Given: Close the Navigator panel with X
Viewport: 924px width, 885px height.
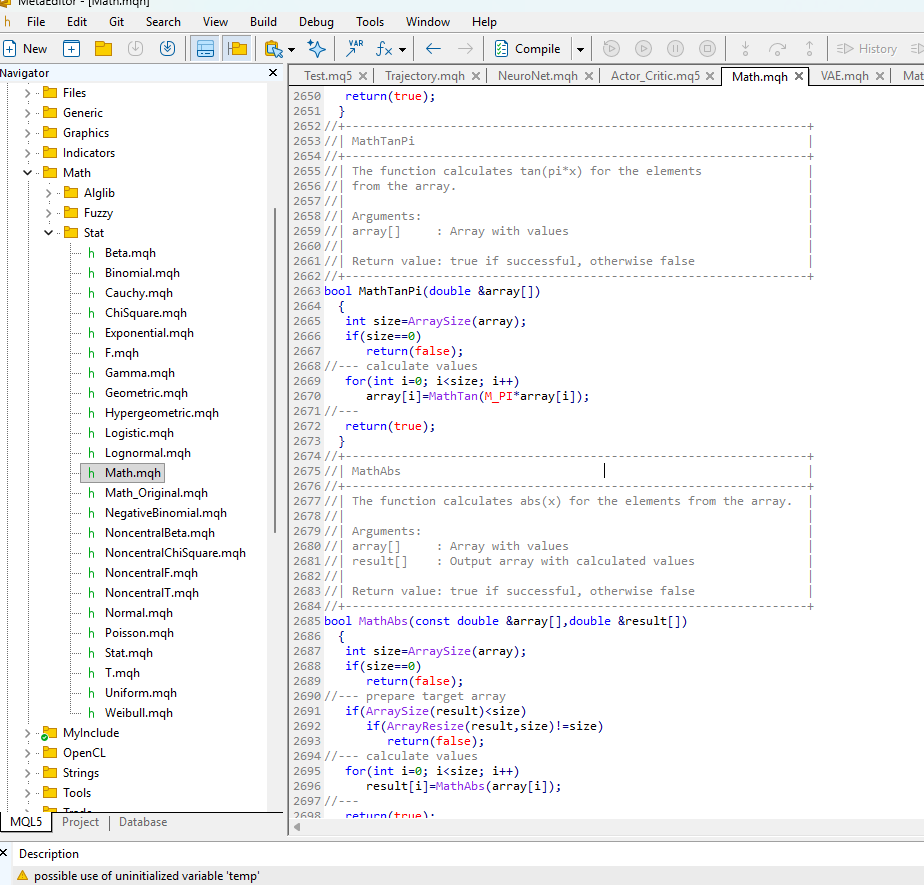Looking at the screenshot, I should coord(273,73).
